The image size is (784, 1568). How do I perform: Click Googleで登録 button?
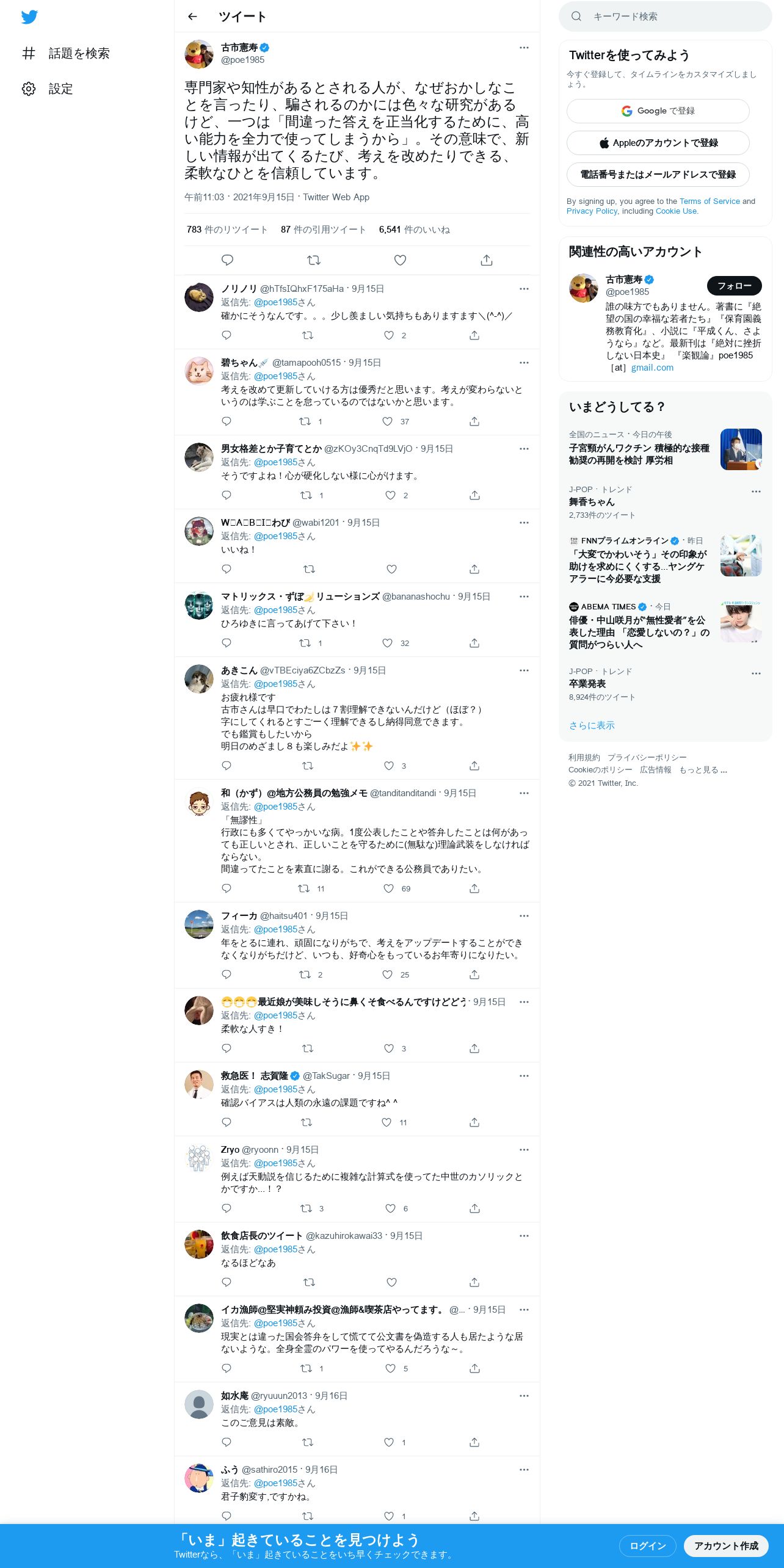(658, 111)
